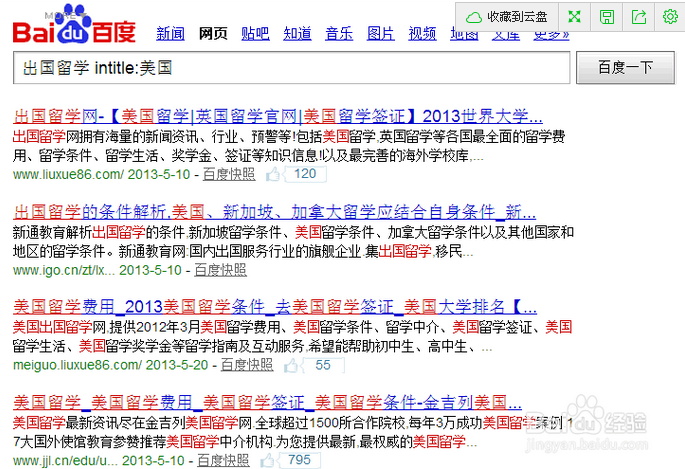Click the like count 795

[300, 460]
